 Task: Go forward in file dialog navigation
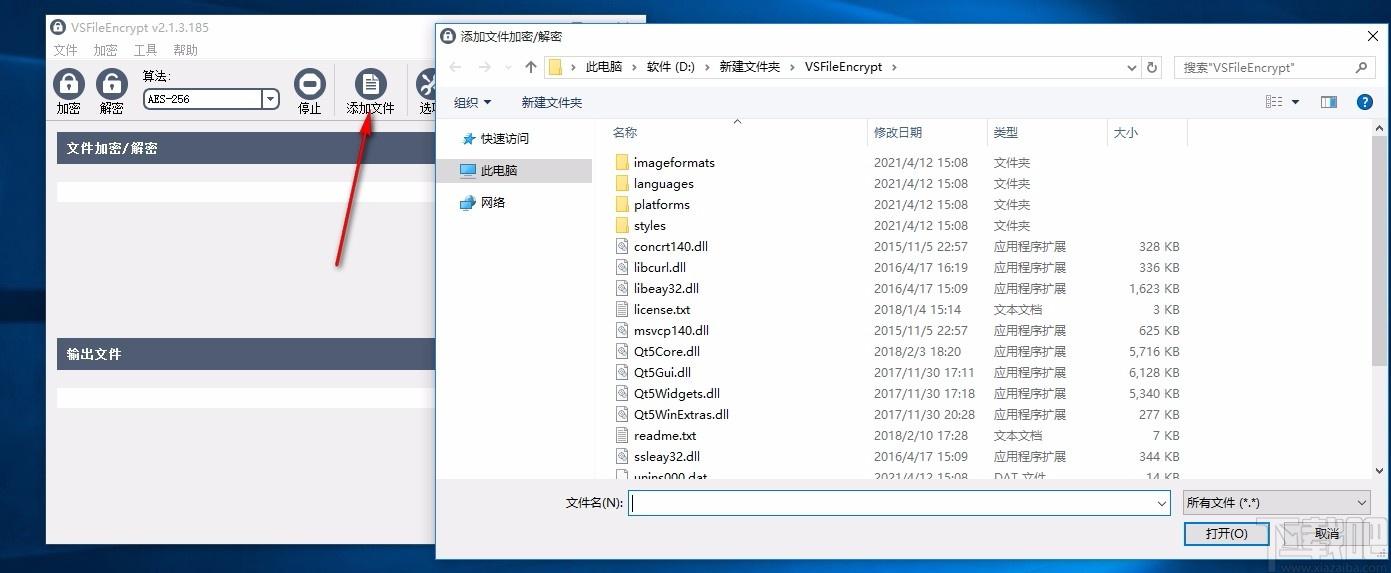click(x=485, y=67)
